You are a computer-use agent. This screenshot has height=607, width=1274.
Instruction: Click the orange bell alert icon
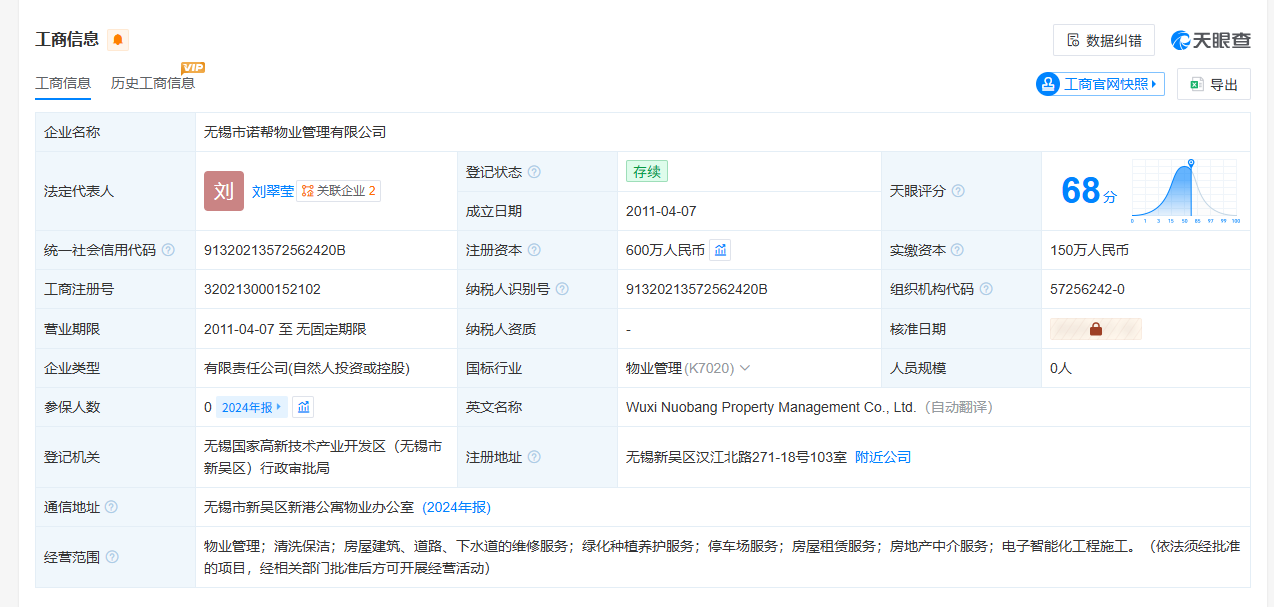tap(118, 40)
